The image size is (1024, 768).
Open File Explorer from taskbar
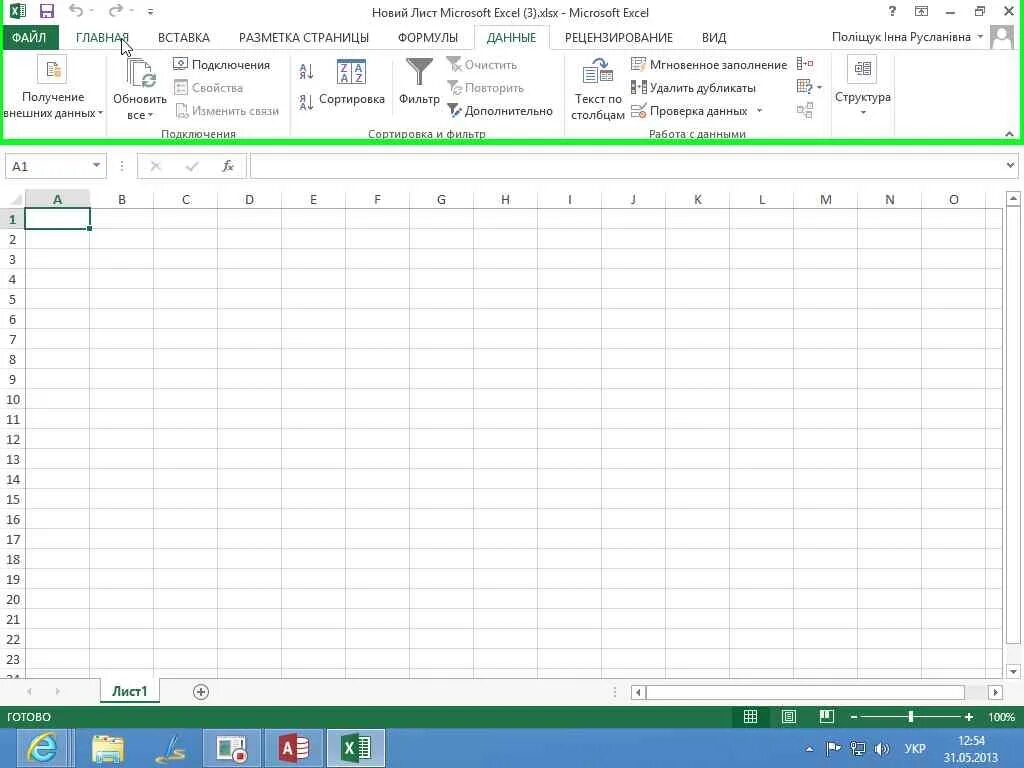(108, 748)
